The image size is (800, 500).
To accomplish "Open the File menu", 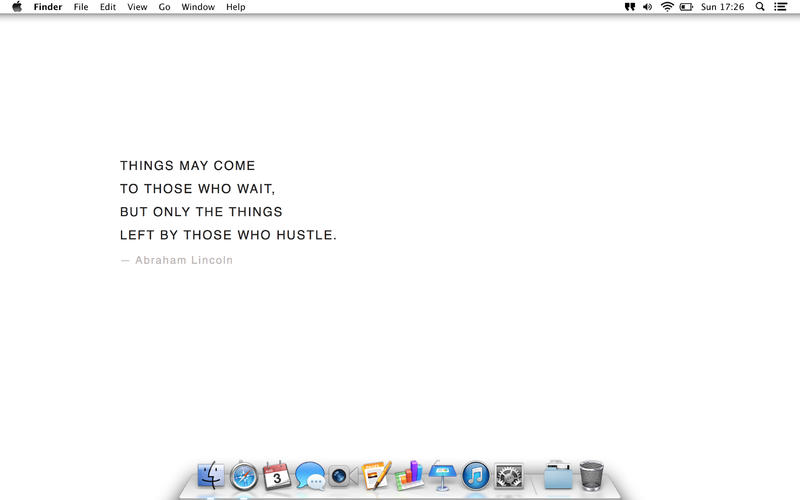I will tap(81, 7).
